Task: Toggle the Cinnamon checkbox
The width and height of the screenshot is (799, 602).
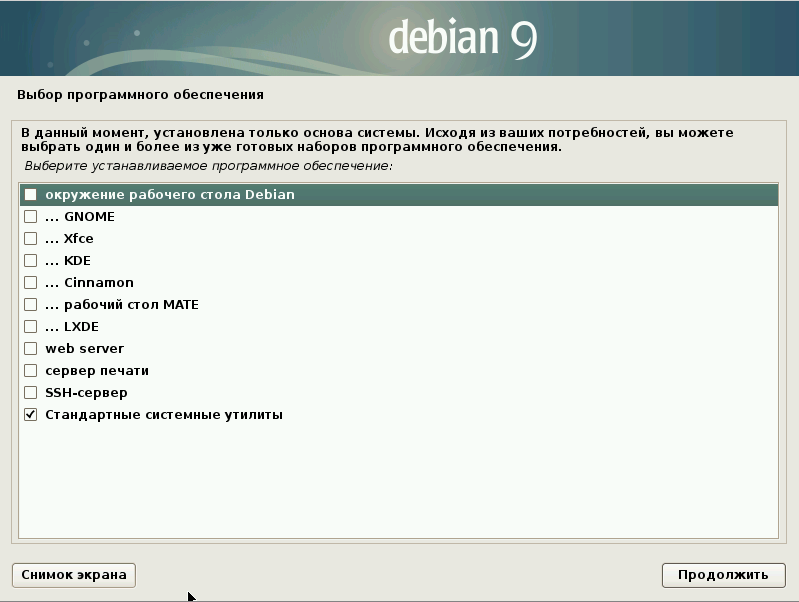Action: 31,282
